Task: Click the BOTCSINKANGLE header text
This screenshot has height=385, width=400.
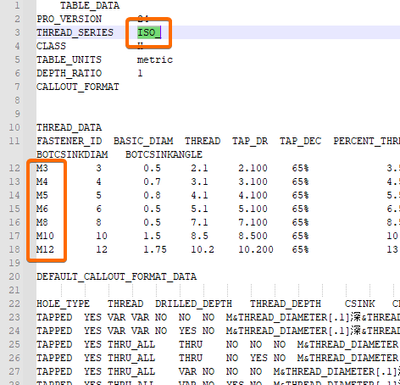Action: click(164, 155)
